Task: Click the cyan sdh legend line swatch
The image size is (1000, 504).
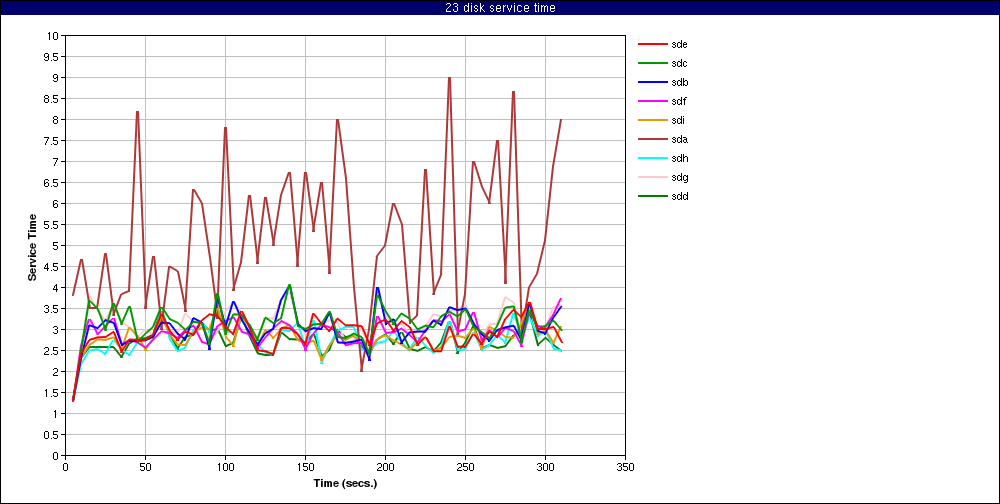Action: pyautogui.click(x=651, y=158)
